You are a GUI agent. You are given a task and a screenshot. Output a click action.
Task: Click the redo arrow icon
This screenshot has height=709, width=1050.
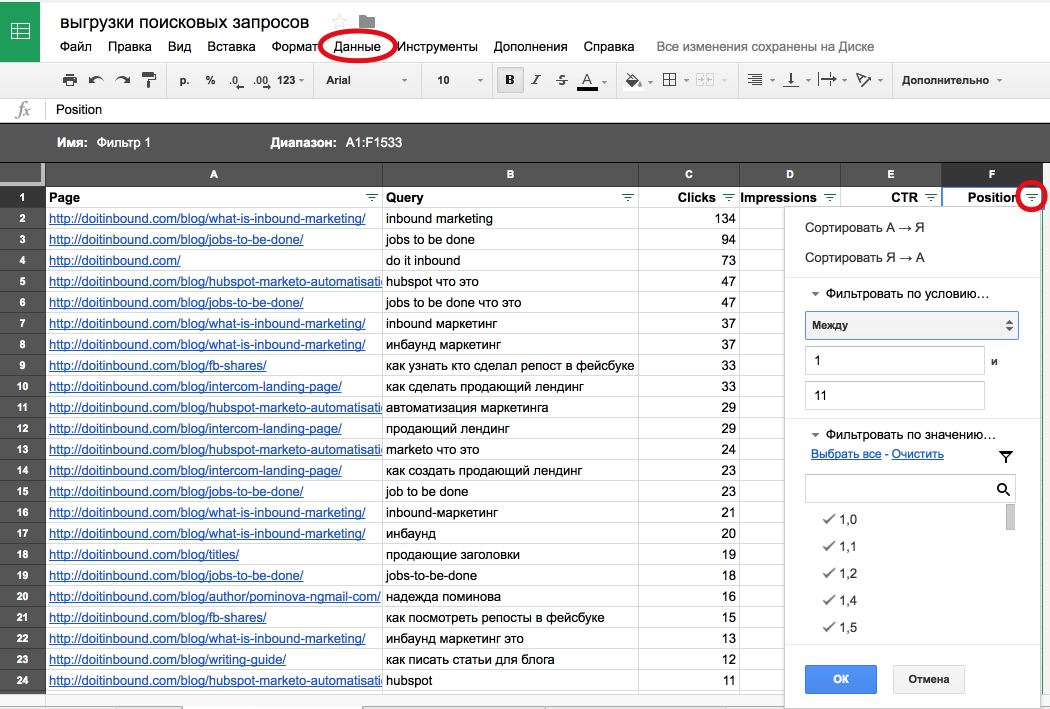click(x=123, y=80)
